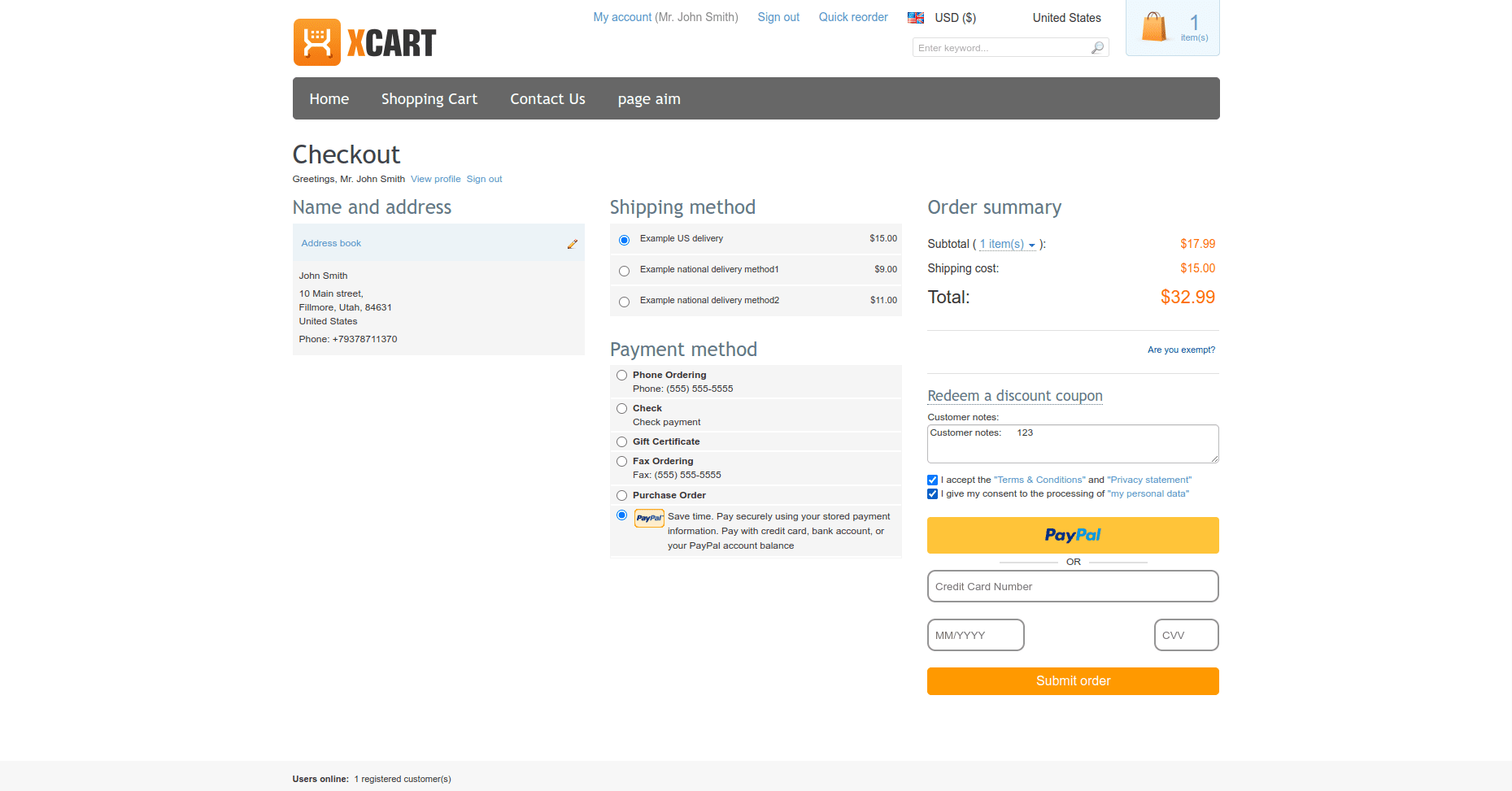Click the Submit order button
The width and height of the screenshot is (1512, 791).
[x=1072, y=681]
